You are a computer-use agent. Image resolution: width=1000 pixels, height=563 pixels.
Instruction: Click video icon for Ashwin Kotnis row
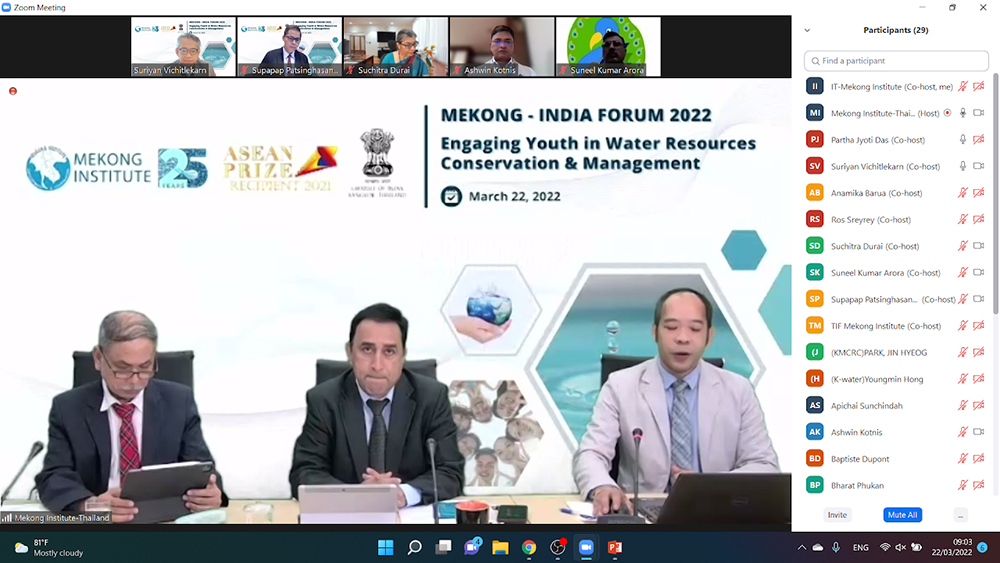pyautogui.click(x=978, y=432)
